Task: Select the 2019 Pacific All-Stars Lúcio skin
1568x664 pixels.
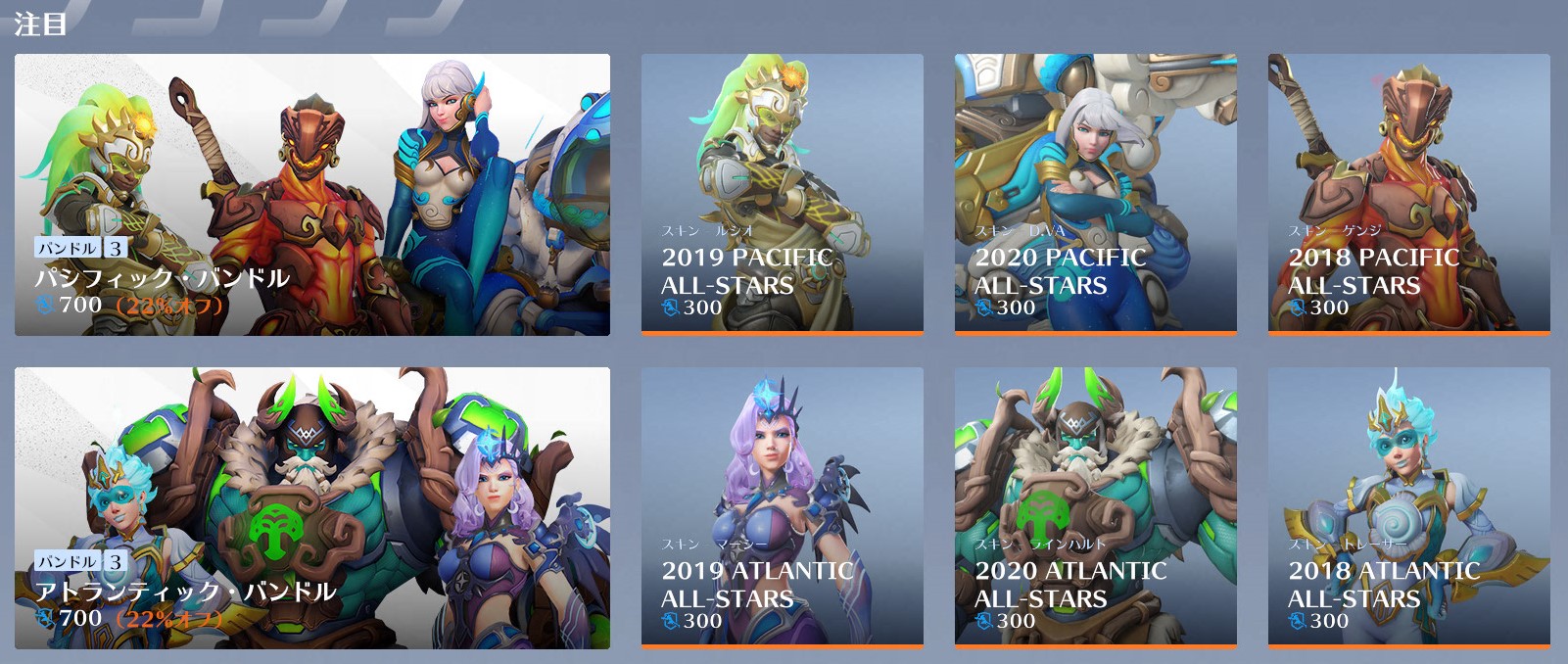Action: (783, 195)
